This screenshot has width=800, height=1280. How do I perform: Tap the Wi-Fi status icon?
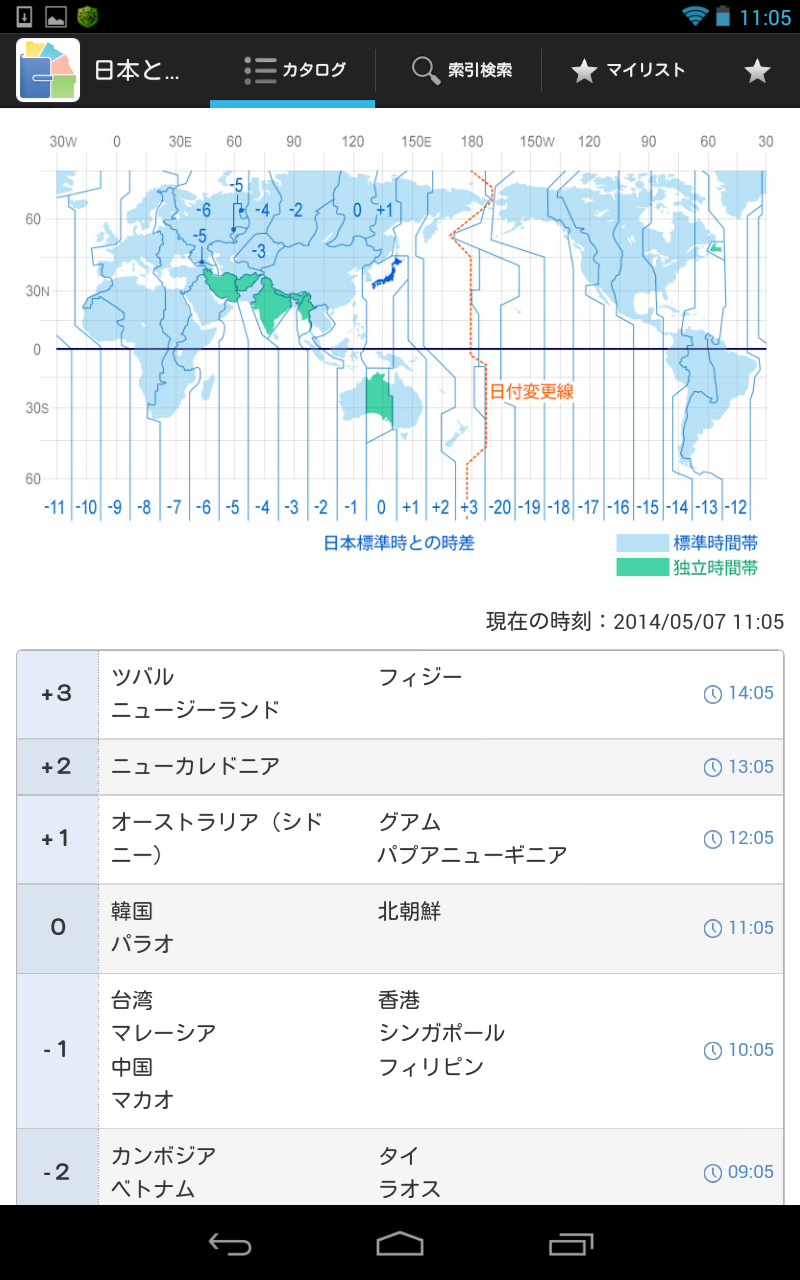695,16
